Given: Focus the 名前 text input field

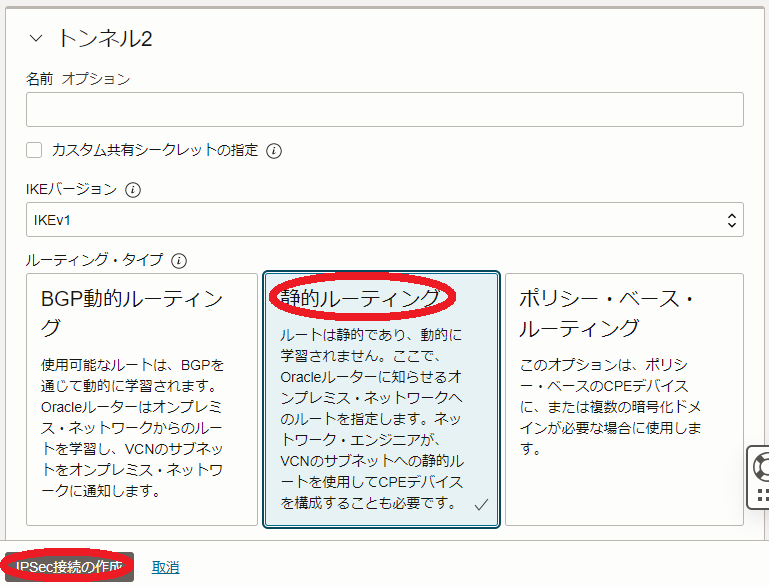Looking at the screenshot, I should click(384, 110).
